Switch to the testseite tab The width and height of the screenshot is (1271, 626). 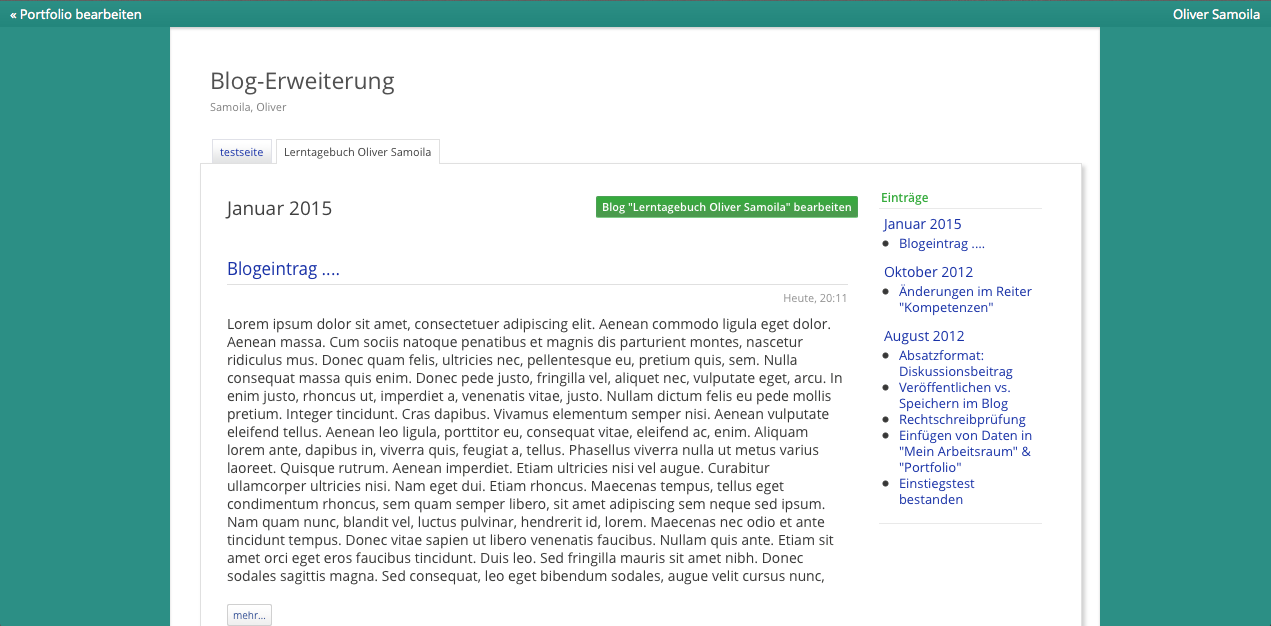[241, 152]
